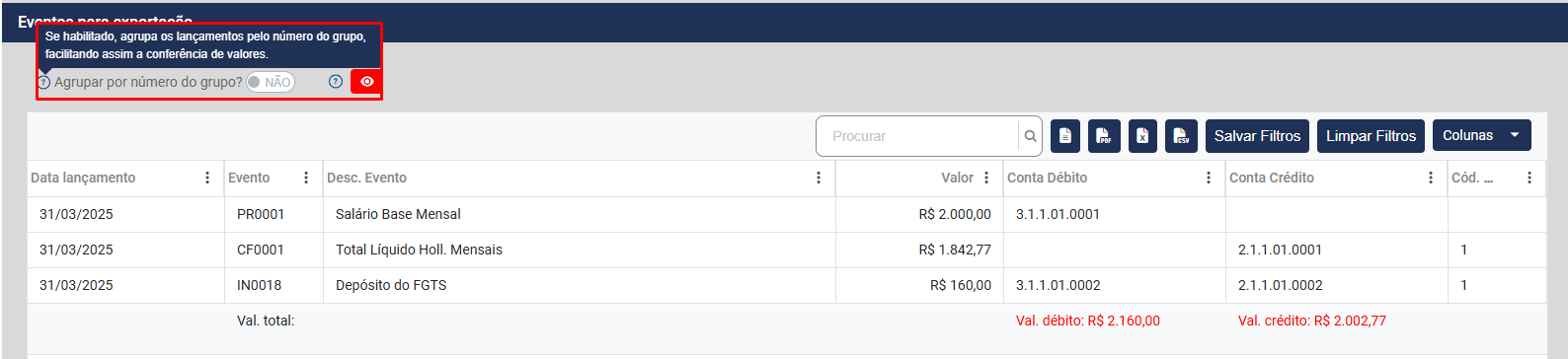Export table as CSV file
This screenshot has height=359, width=1568.
point(1181,136)
